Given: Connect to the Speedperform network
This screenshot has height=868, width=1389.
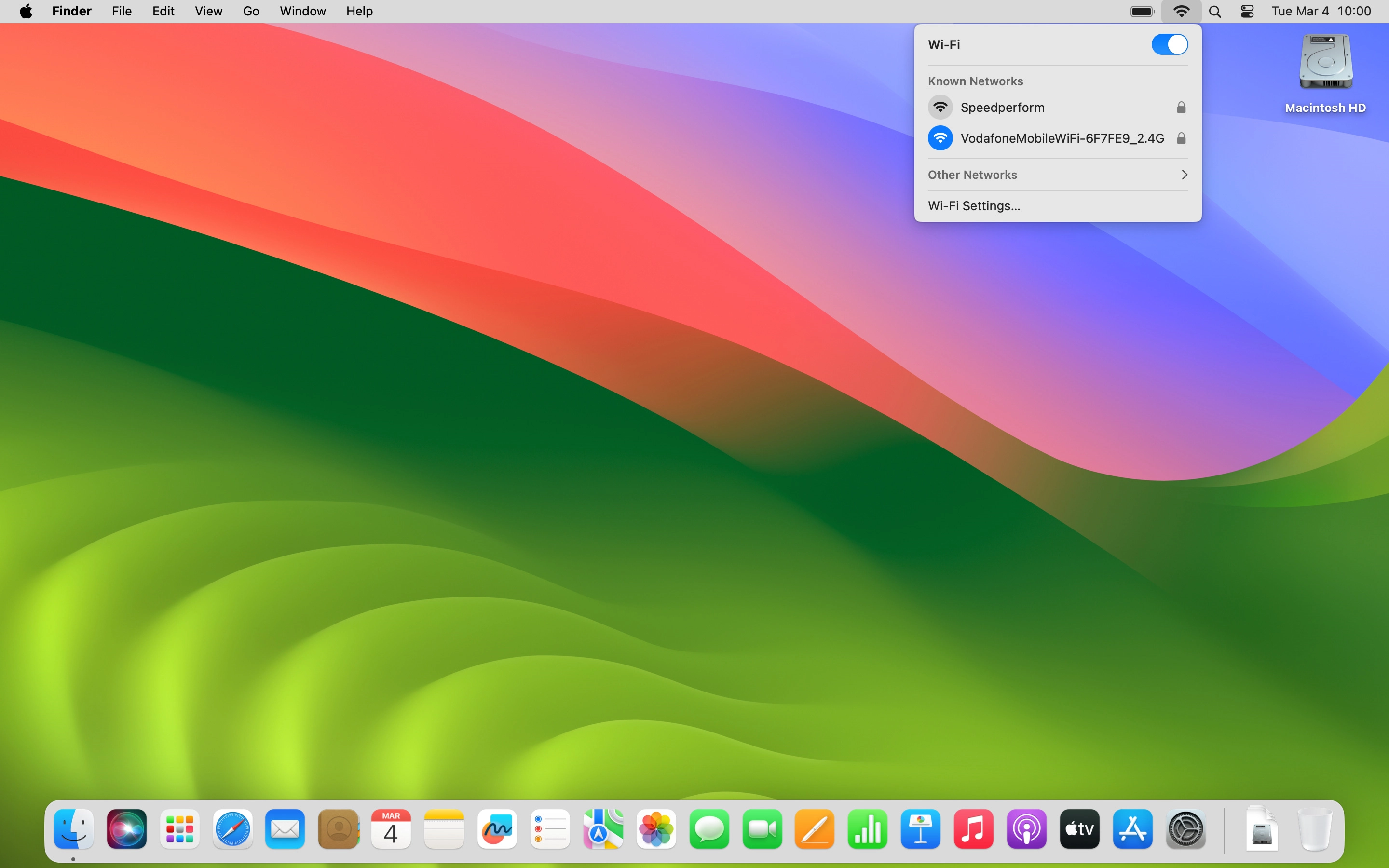Looking at the screenshot, I should click(1058, 108).
